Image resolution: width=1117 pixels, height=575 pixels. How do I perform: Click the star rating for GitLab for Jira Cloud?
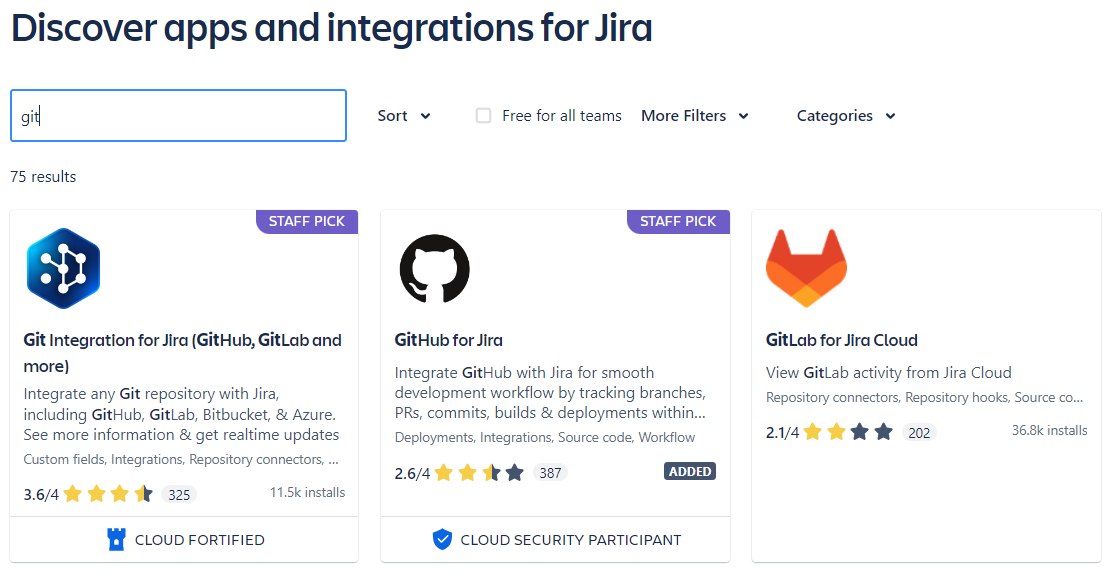click(x=848, y=432)
